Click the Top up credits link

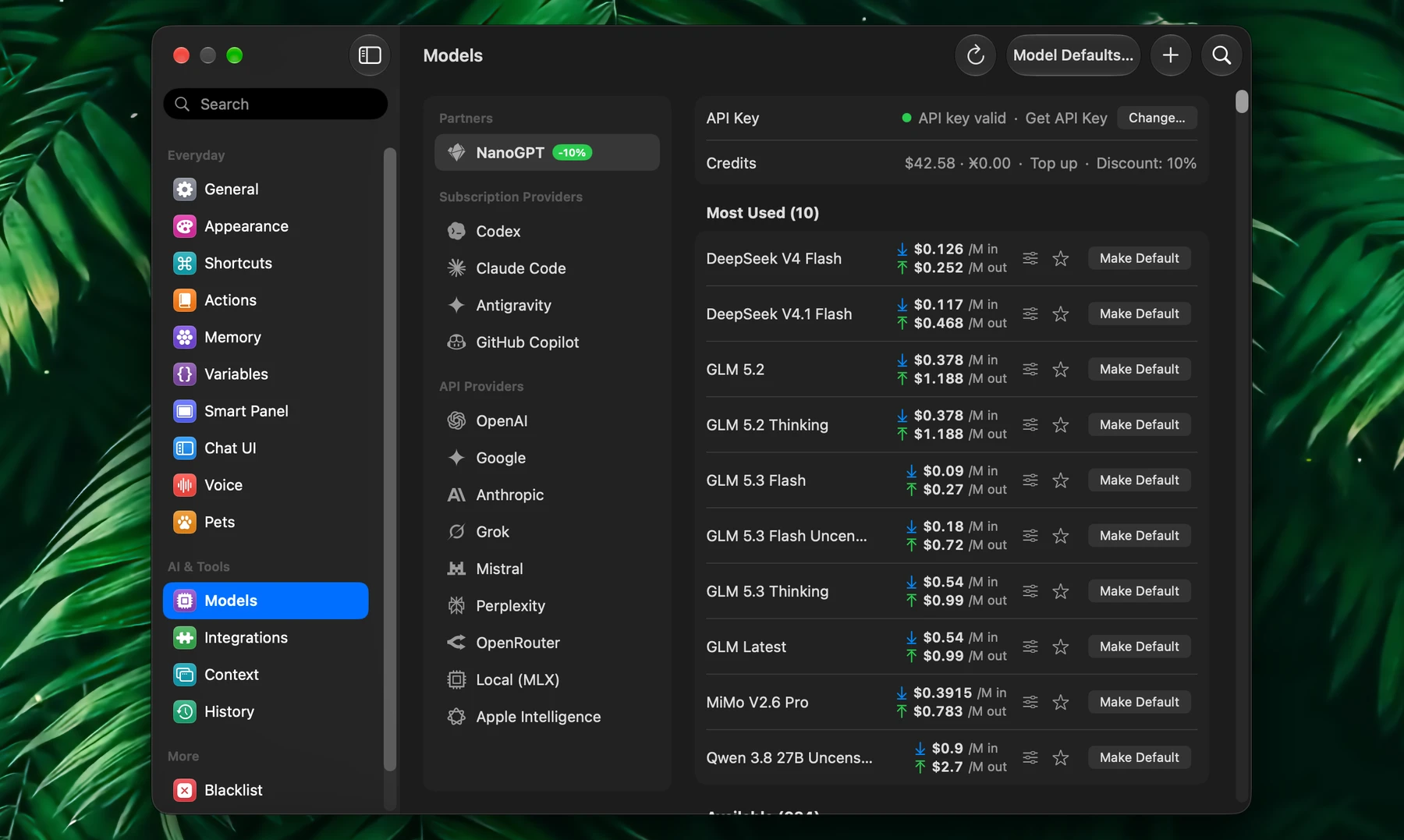click(1053, 163)
